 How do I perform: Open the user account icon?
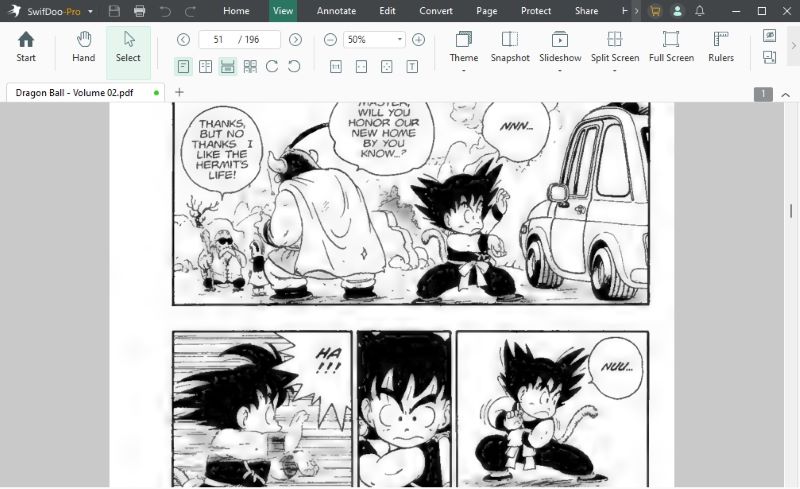click(x=677, y=11)
